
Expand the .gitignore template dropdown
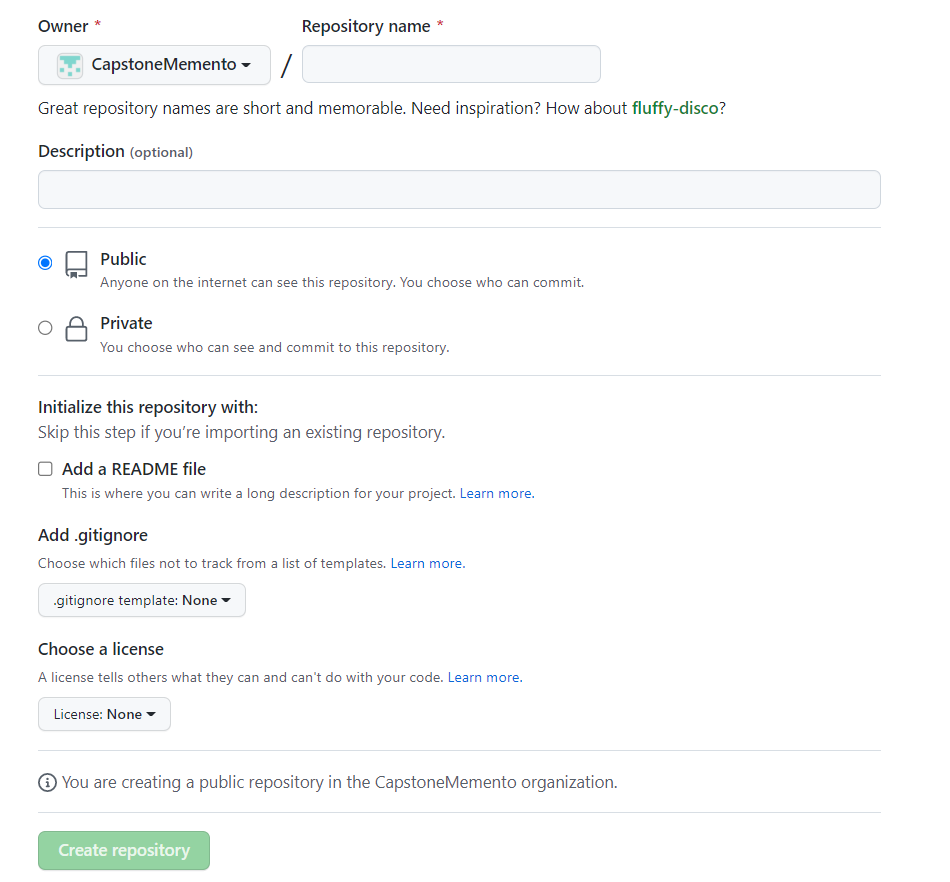pos(142,600)
